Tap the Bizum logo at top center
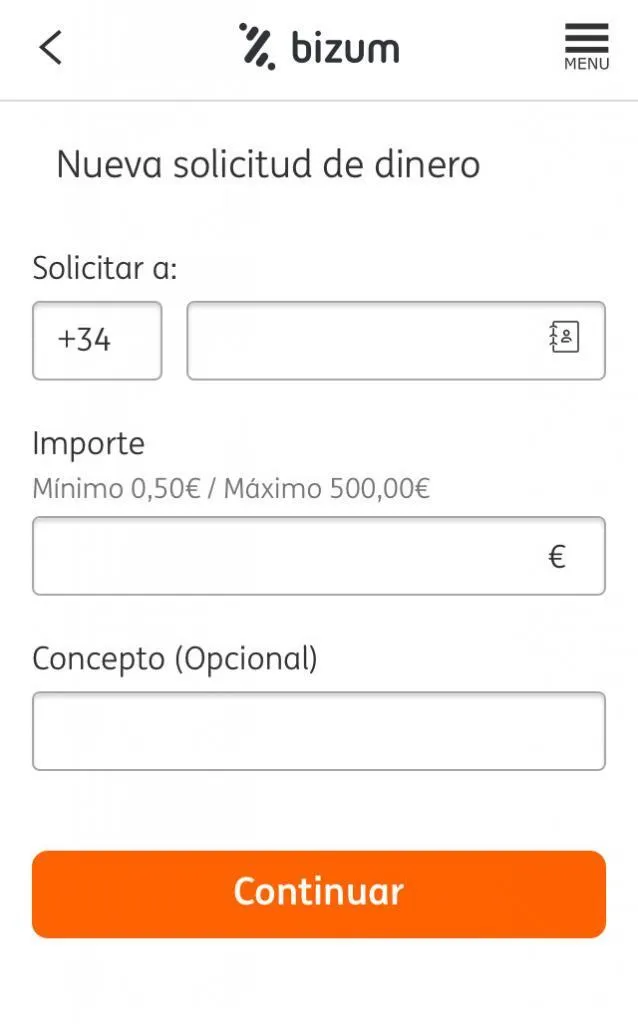 pyautogui.click(x=320, y=46)
